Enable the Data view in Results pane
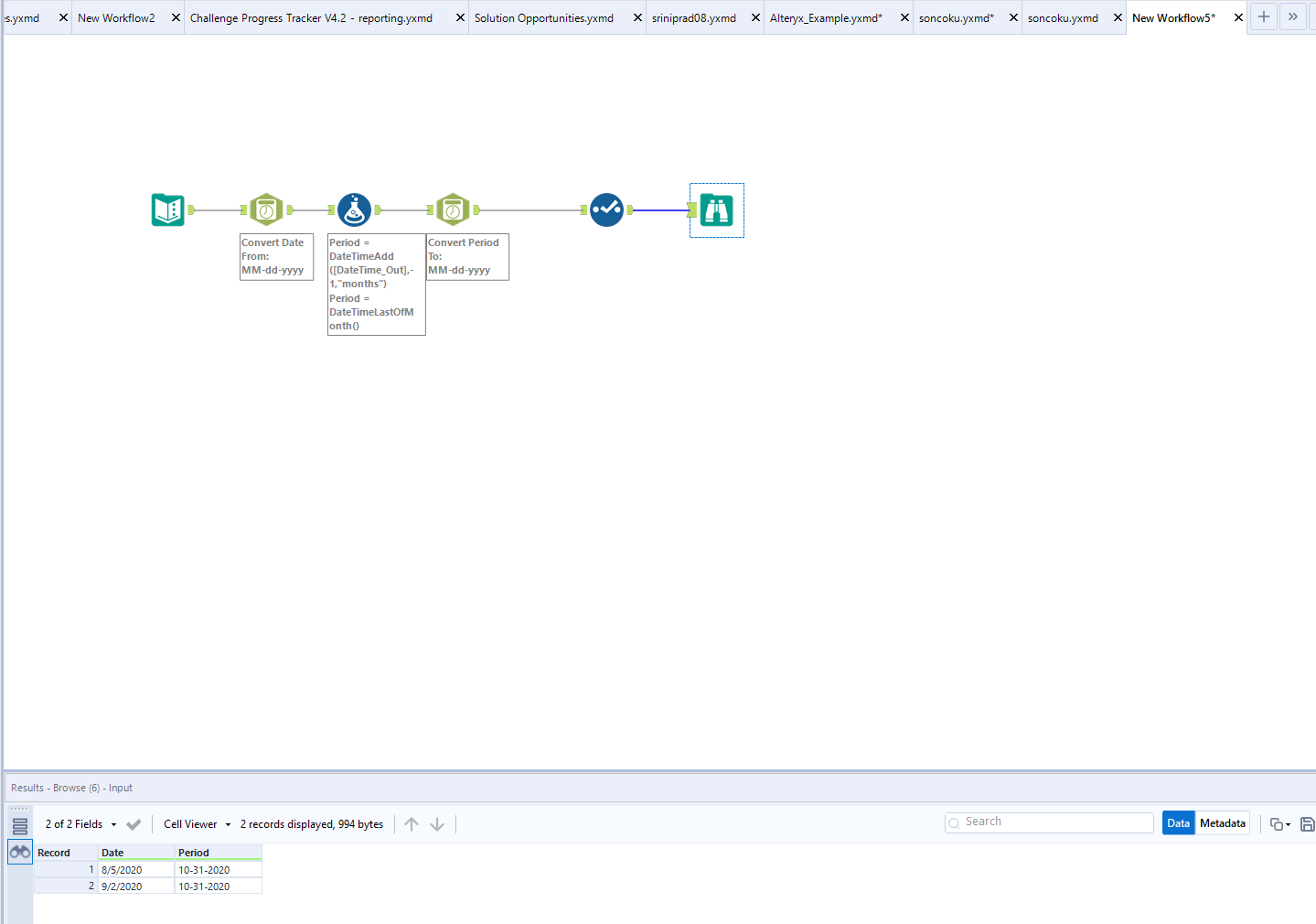 point(1178,822)
